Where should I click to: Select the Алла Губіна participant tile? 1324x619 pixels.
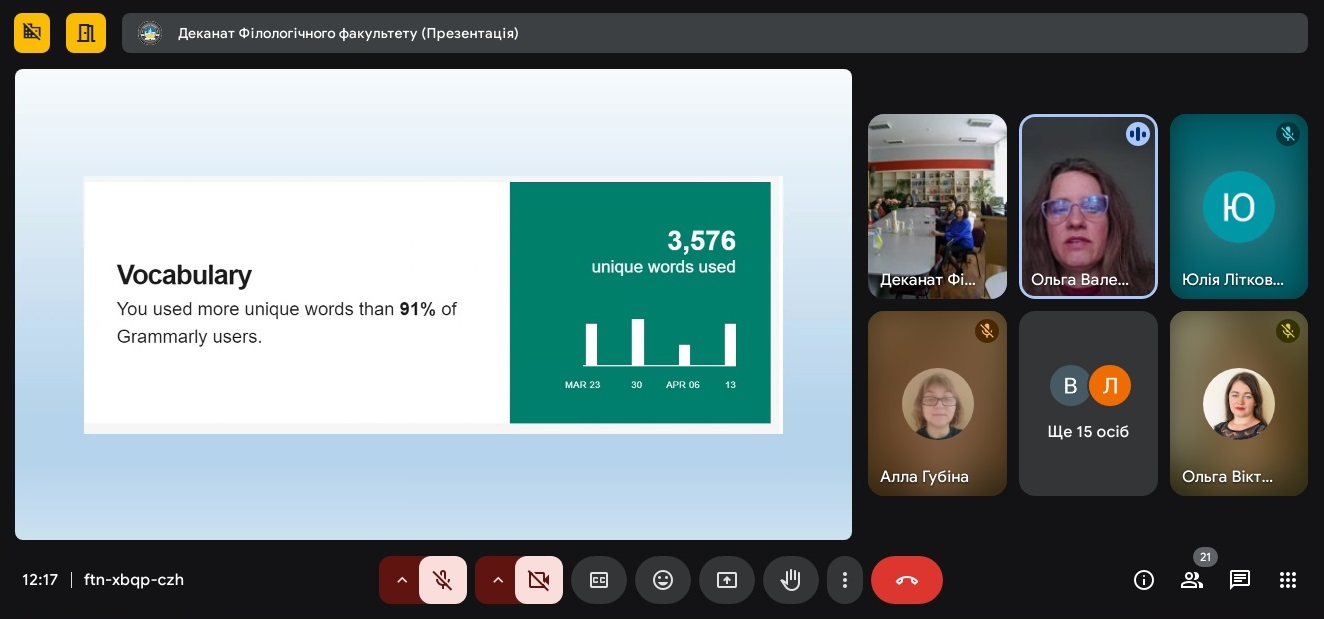(937, 403)
